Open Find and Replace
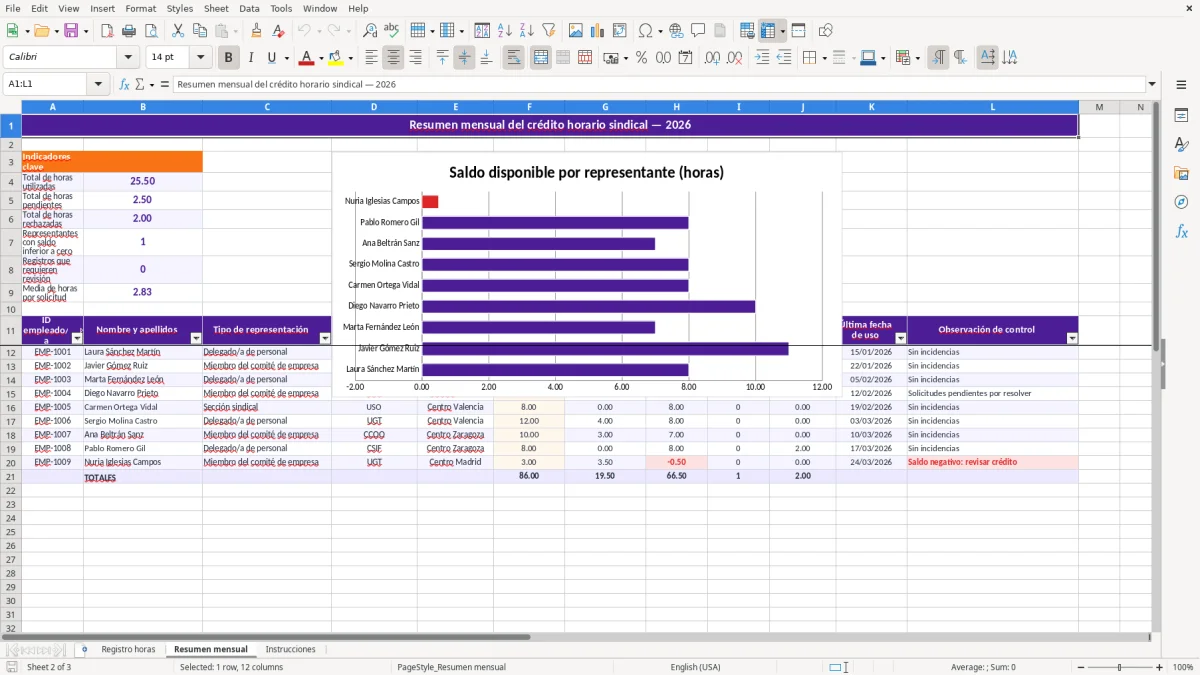 pos(370,31)
